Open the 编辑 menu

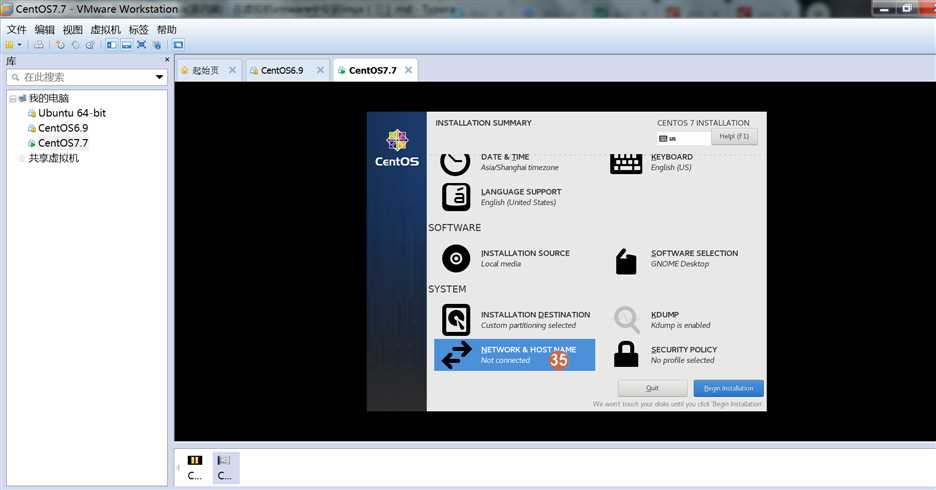(x=45, y=29)
